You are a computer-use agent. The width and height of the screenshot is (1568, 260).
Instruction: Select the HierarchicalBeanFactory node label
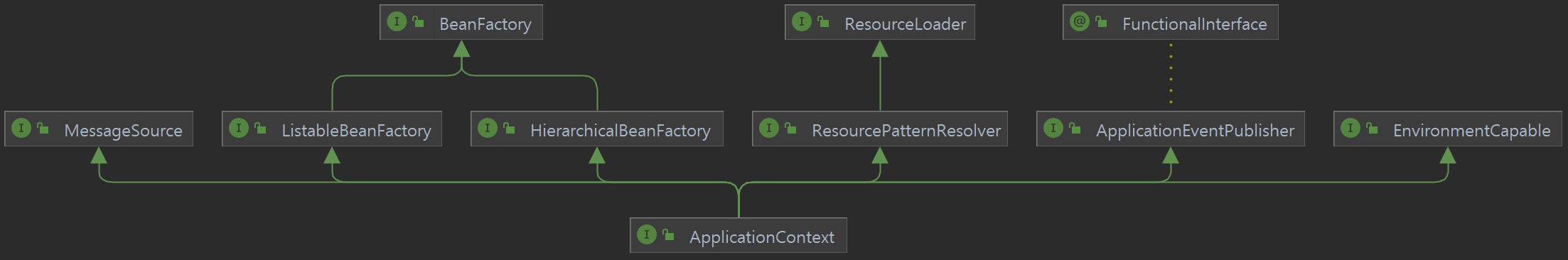click(x=621, y=131)
